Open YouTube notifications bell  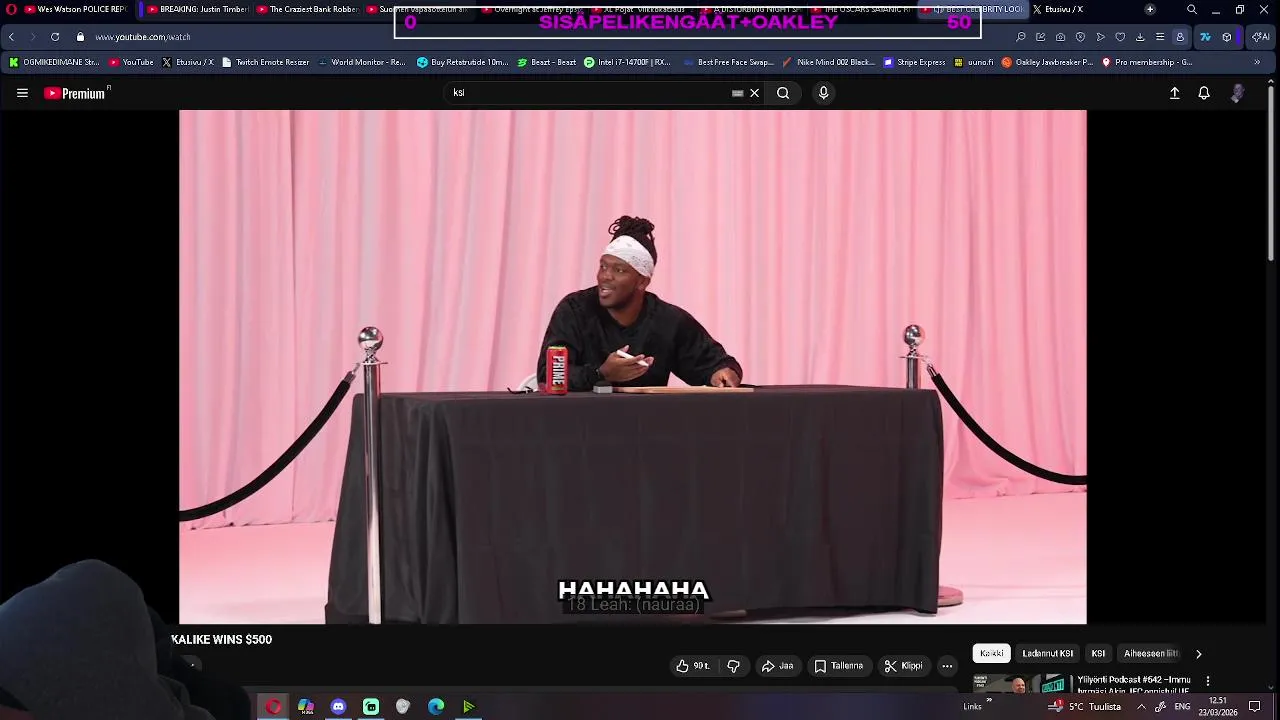tap(1204, 93)
